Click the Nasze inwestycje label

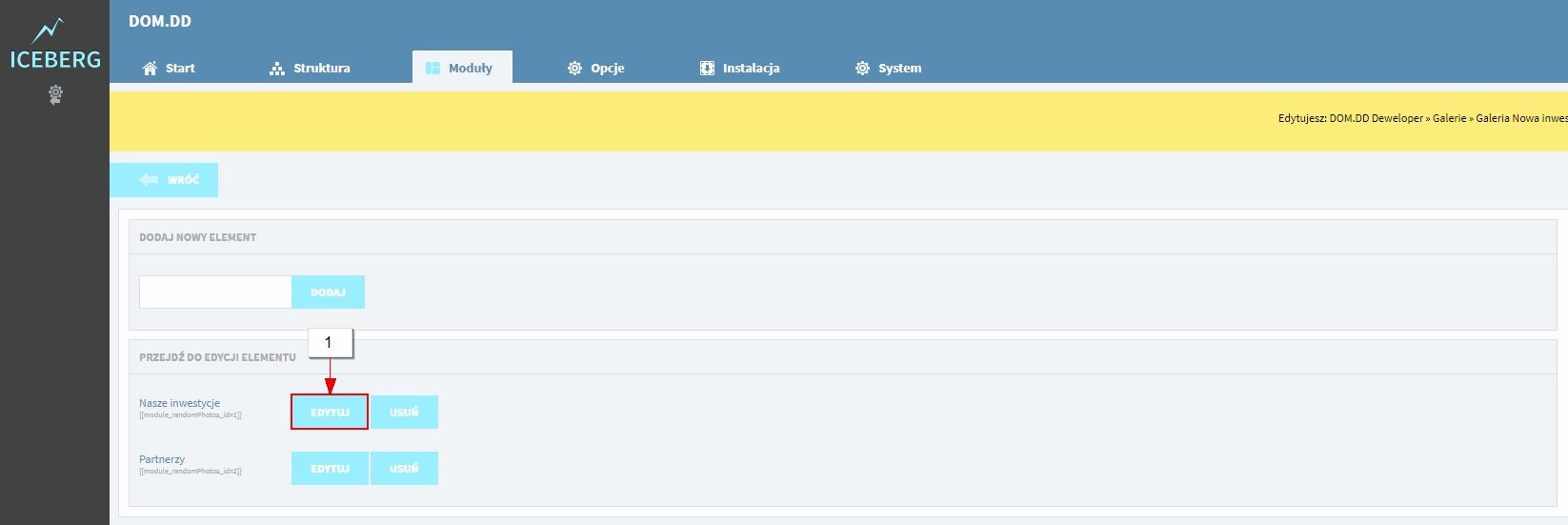pyautogui.click(x=179, y=403)
